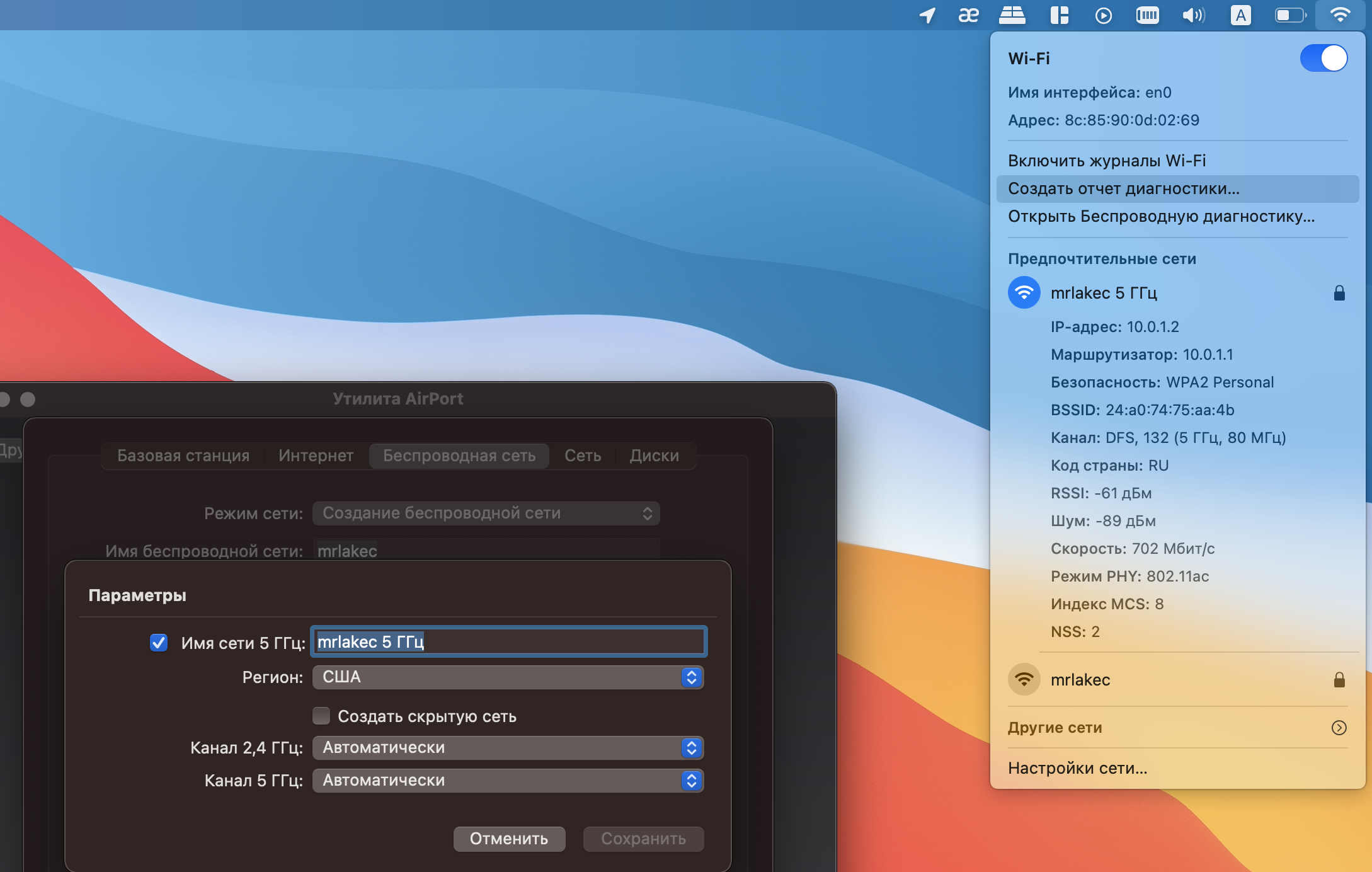1372x872 pixels.
Task: Click the NSS: 2 line
Action: tap(1075, 632)
